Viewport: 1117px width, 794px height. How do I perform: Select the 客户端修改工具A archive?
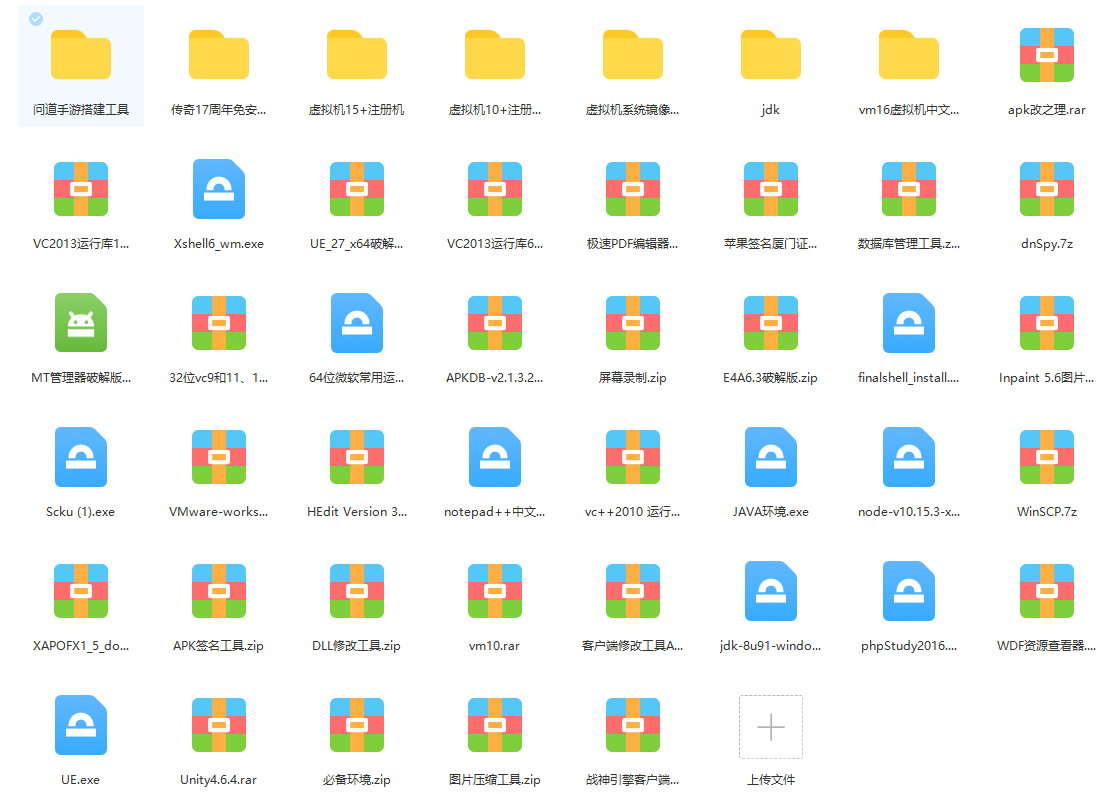pos(633,591)
